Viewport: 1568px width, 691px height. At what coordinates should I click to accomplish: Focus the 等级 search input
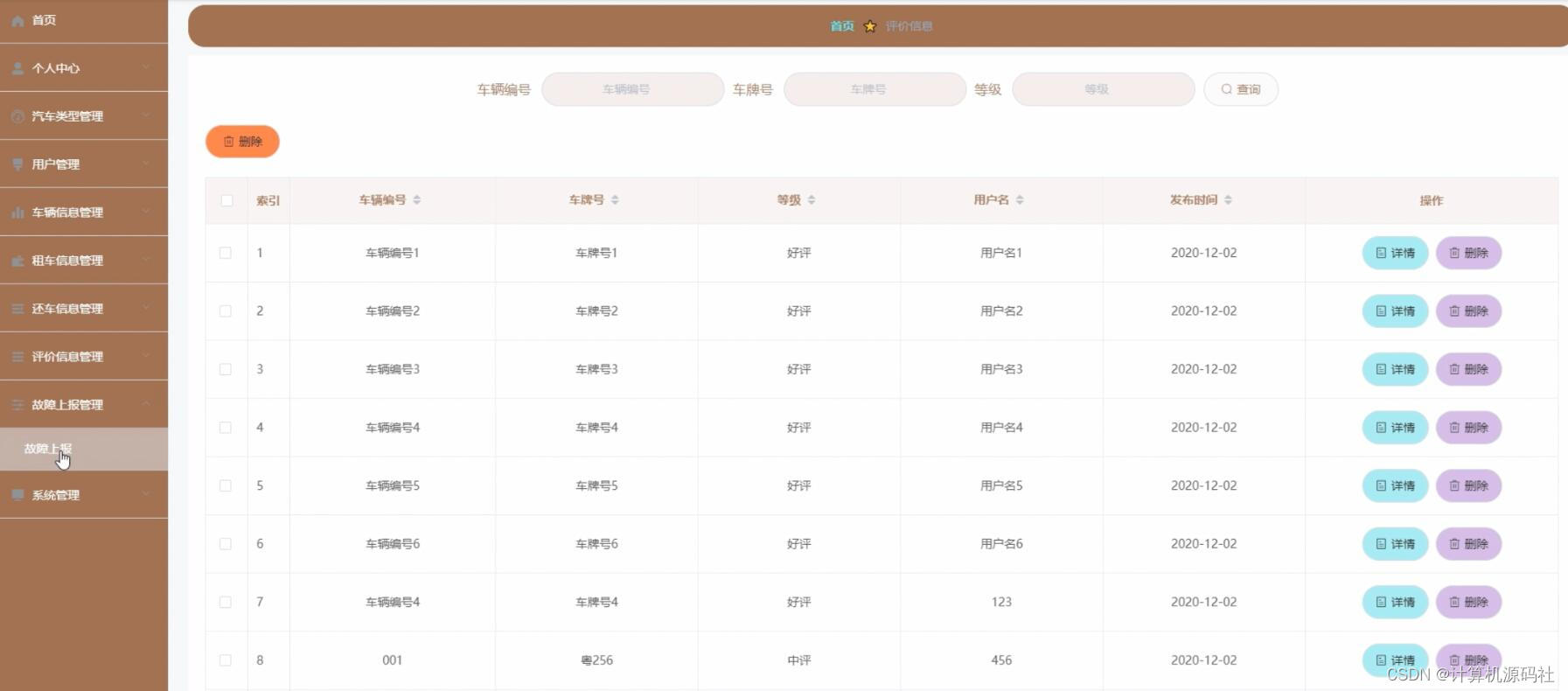[x=1104, y=89]
